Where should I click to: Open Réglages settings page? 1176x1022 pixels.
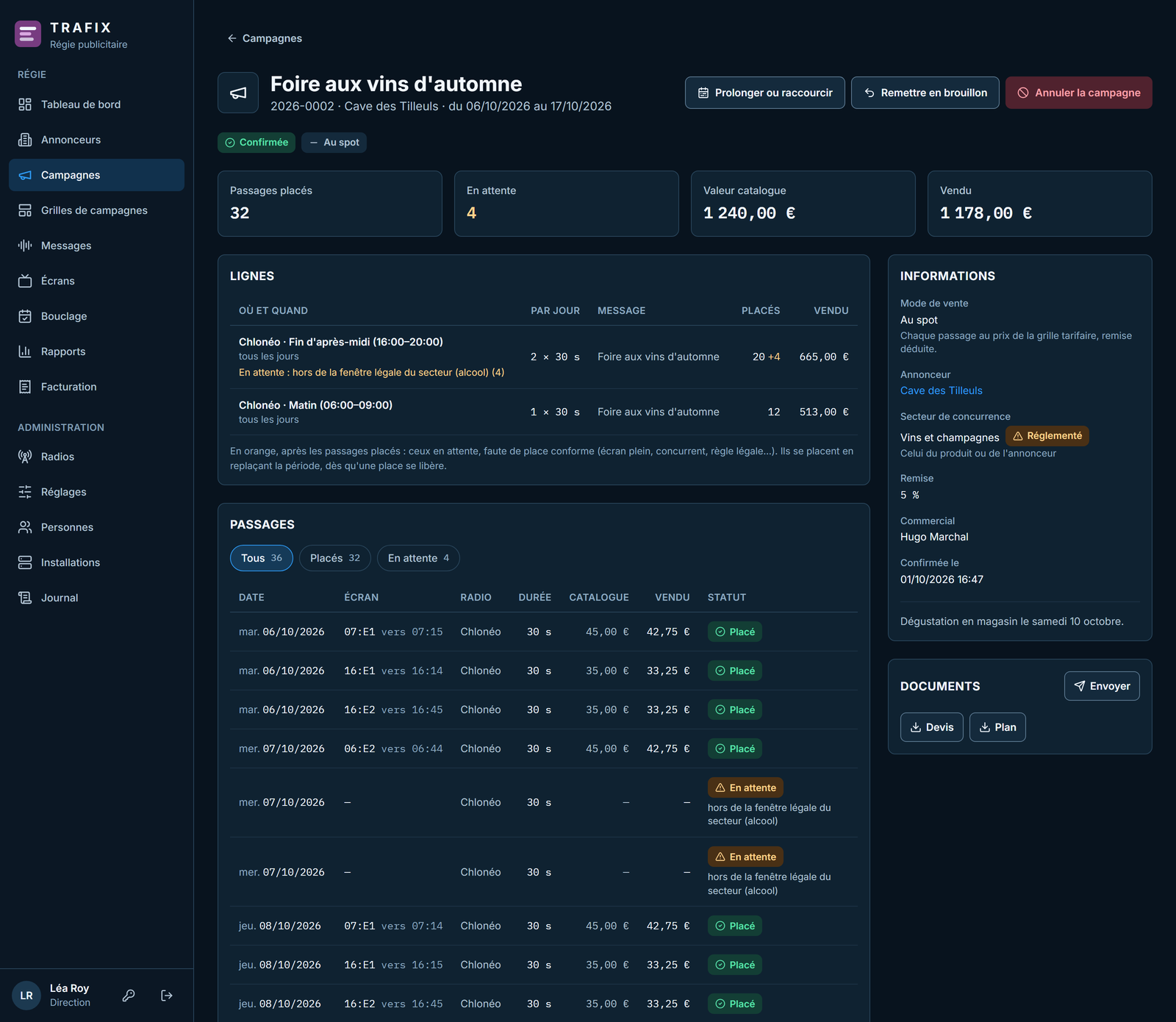(96, 492)
